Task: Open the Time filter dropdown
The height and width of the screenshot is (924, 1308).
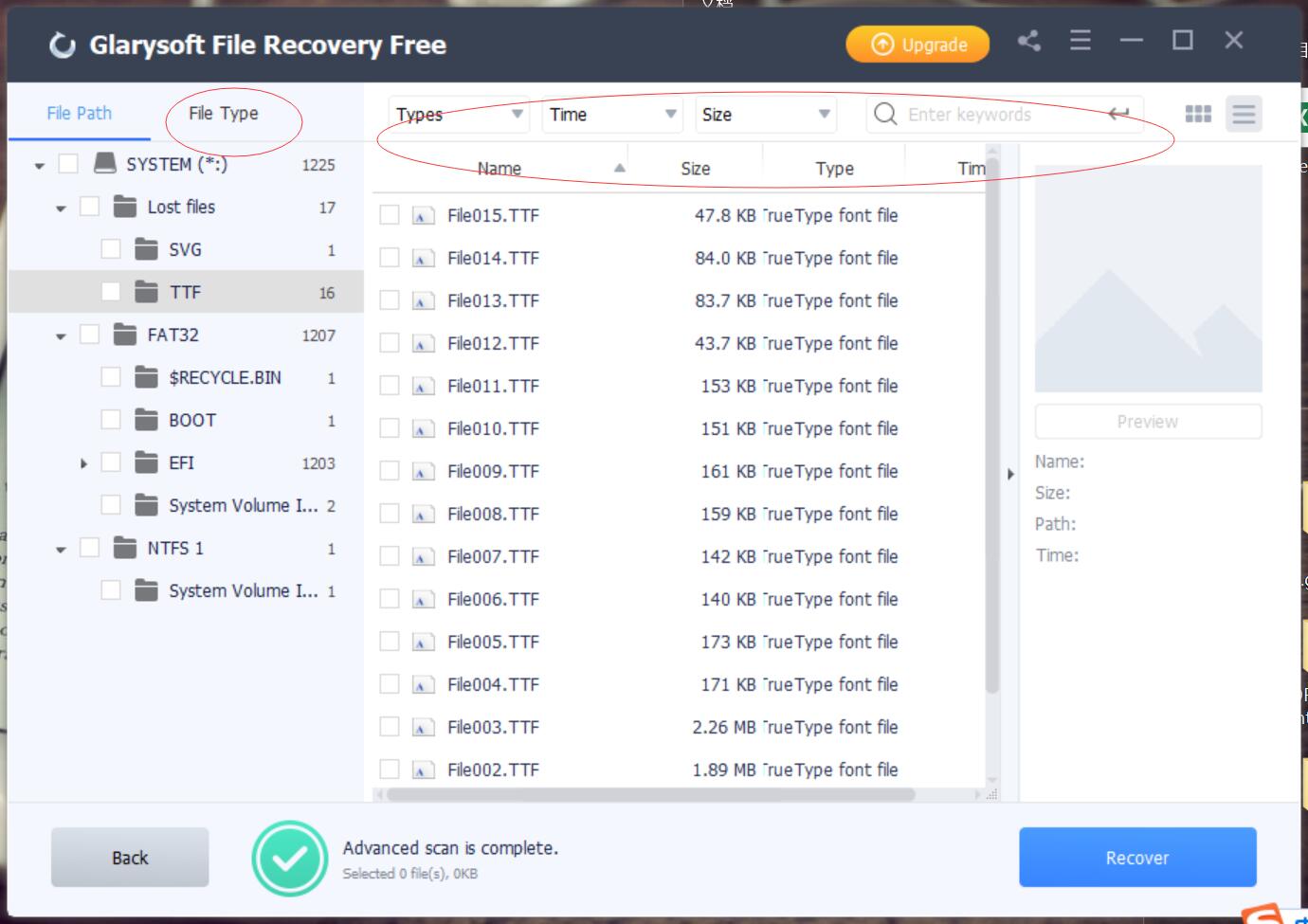Action: coord(613,115)
